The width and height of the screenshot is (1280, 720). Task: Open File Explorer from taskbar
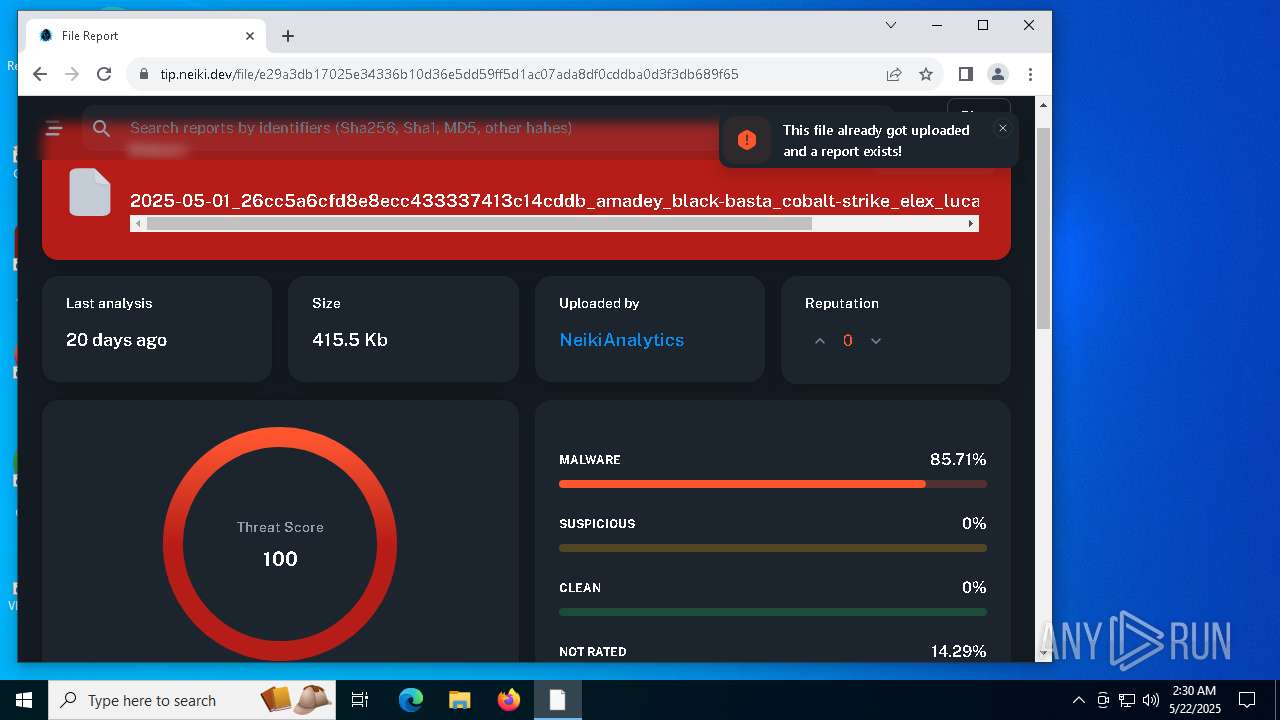coord(460,700)
